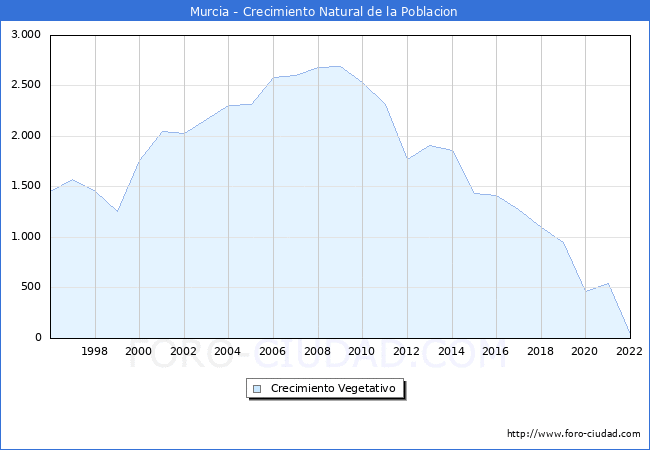Click the 0 y-axis label
The height and width of the screenshot is (450, 650).
(38, 338)
